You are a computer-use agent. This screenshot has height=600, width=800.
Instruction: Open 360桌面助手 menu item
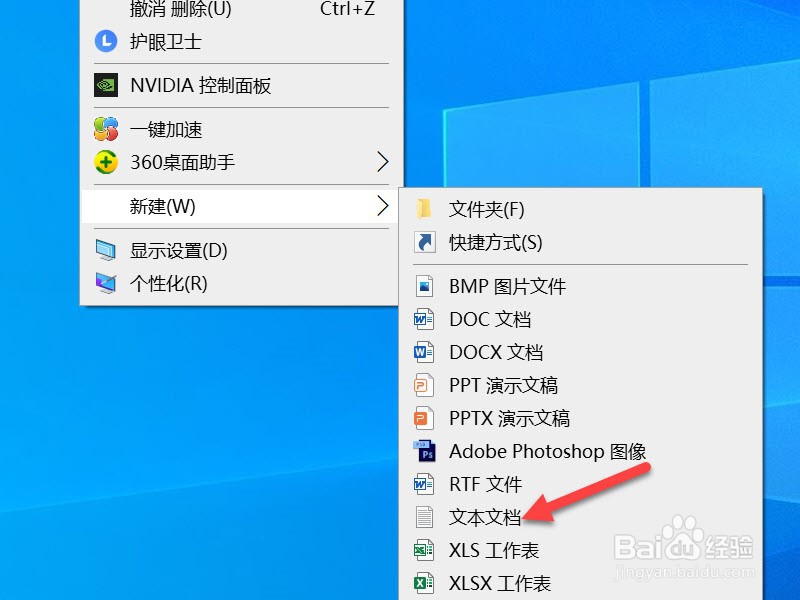[239, 162]
